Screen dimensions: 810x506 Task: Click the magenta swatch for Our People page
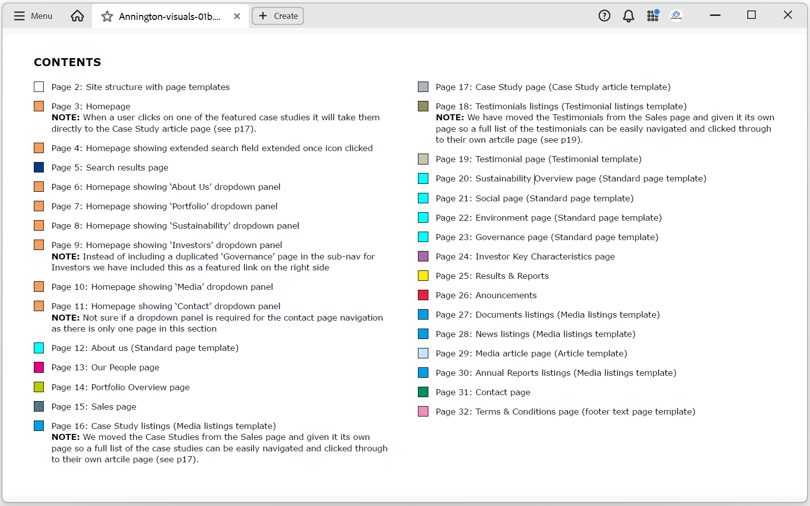click(39, 368)
